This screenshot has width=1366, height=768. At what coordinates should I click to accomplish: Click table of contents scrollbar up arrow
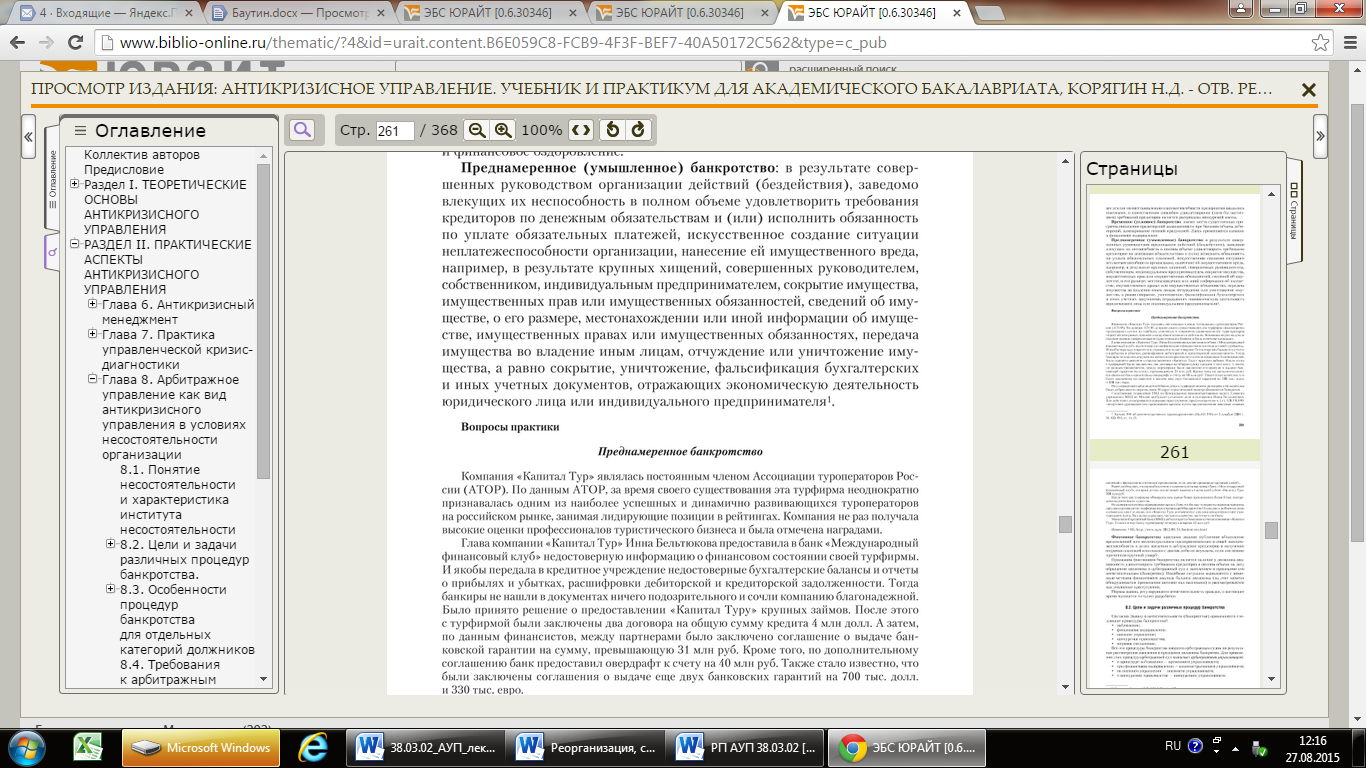[x=264, y=154]
